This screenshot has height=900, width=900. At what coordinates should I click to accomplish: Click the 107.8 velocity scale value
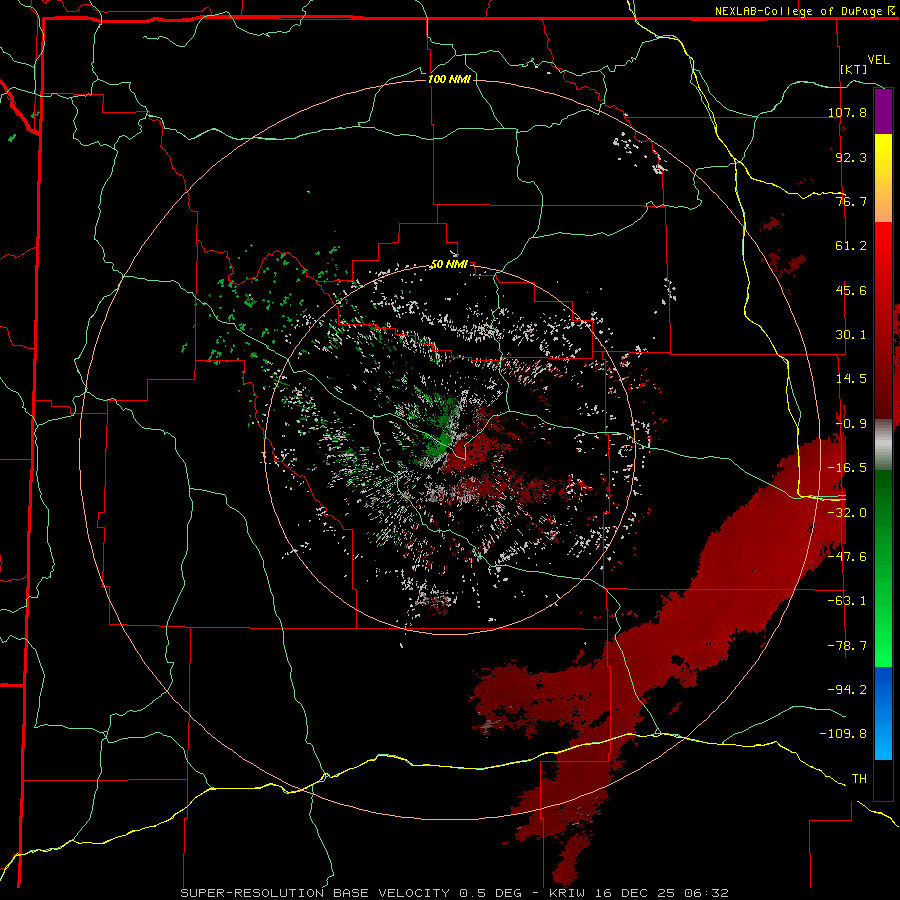tap(847, 112)
